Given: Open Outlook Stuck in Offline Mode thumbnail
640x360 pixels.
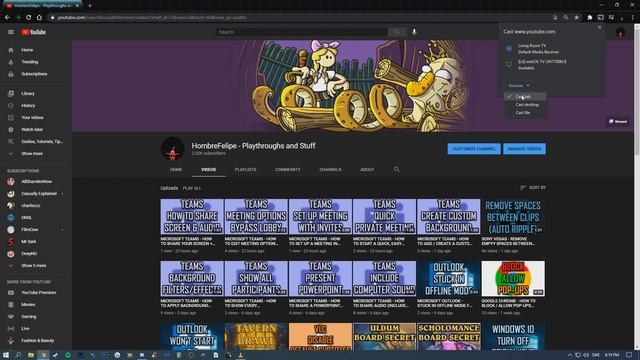Looking at the screenshot, I should coord(449,279).
